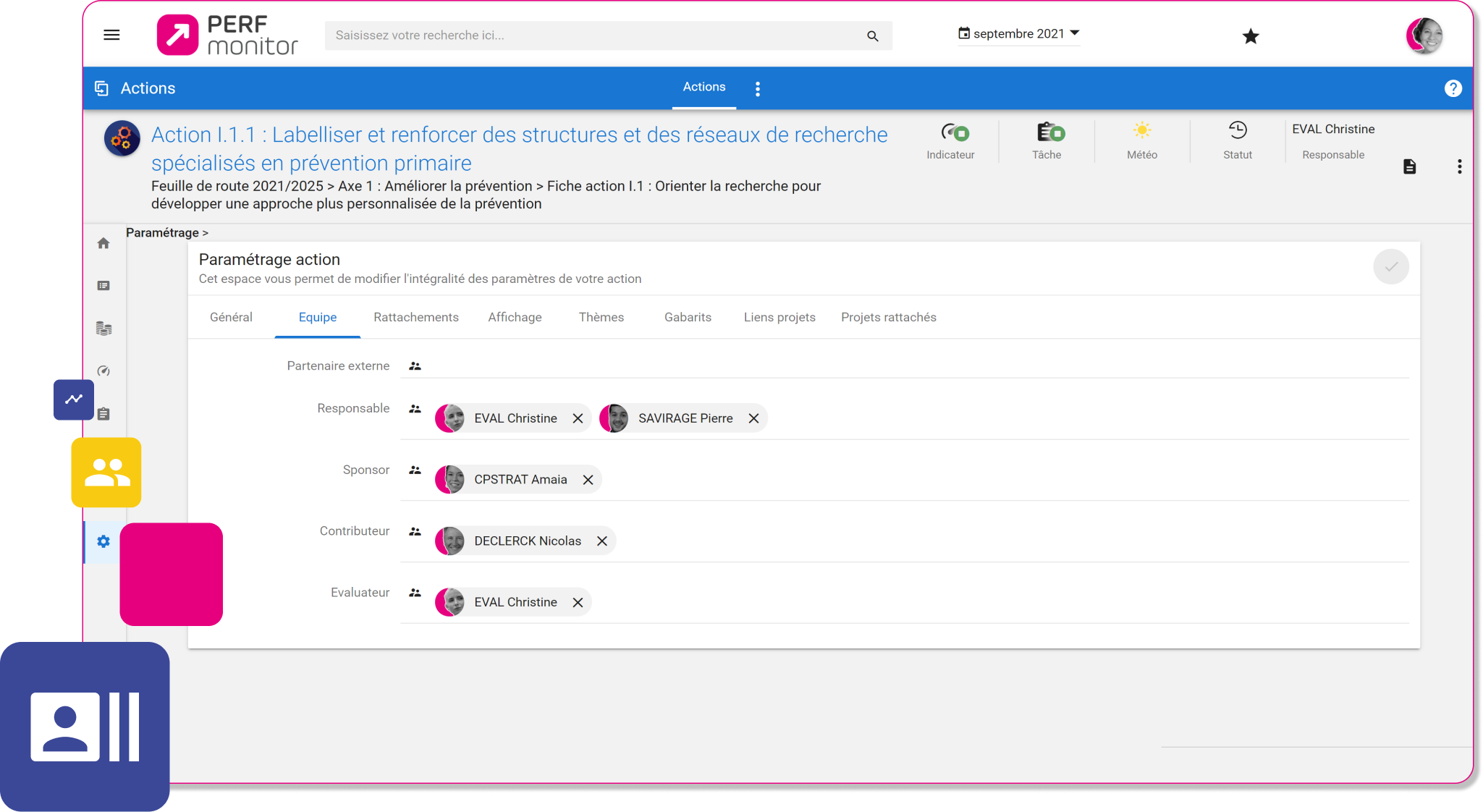Open the clipboard tasks sidebar icon
The height and width of the screenshot is (812, 1483).
point(103,414)
